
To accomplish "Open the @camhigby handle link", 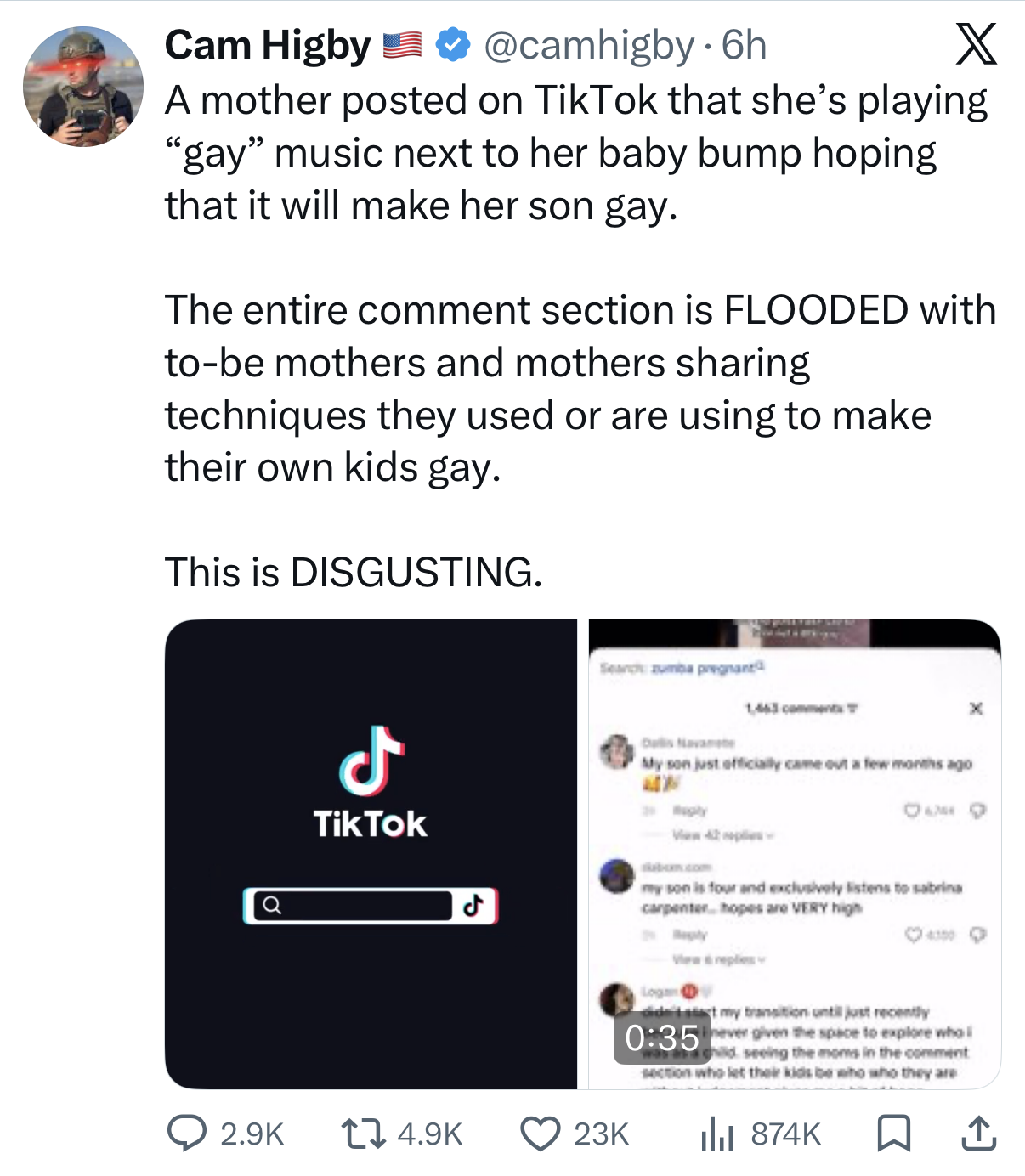I will (x=588, y=45).
